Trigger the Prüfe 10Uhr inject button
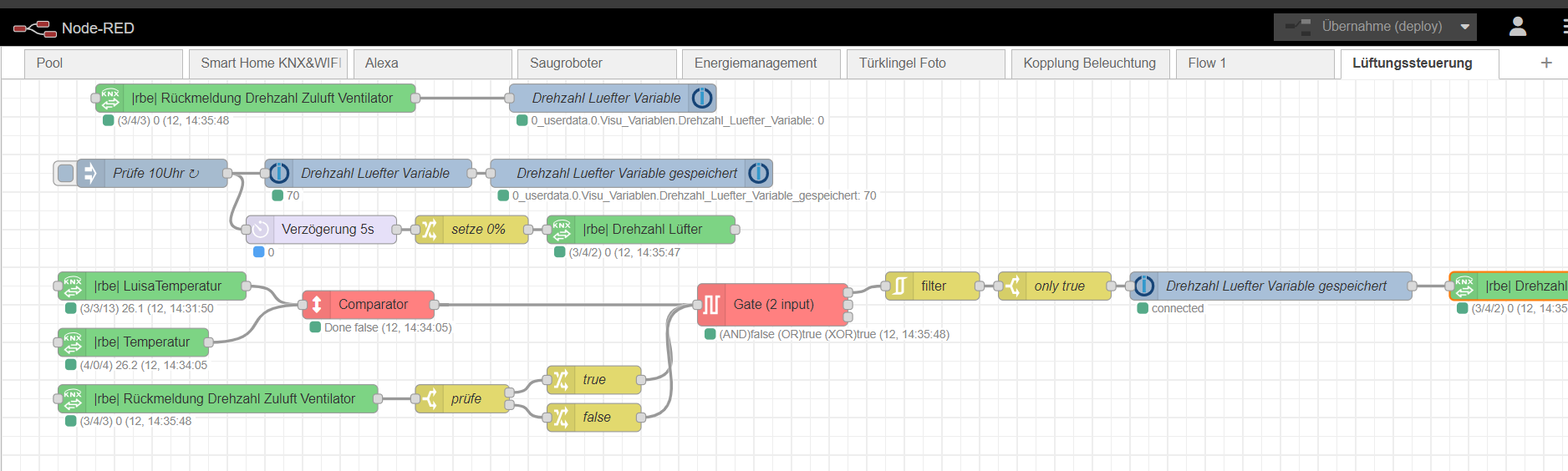Image resolution: width=1568 pixels, height=471 pixels. click(x=65, y=173)
